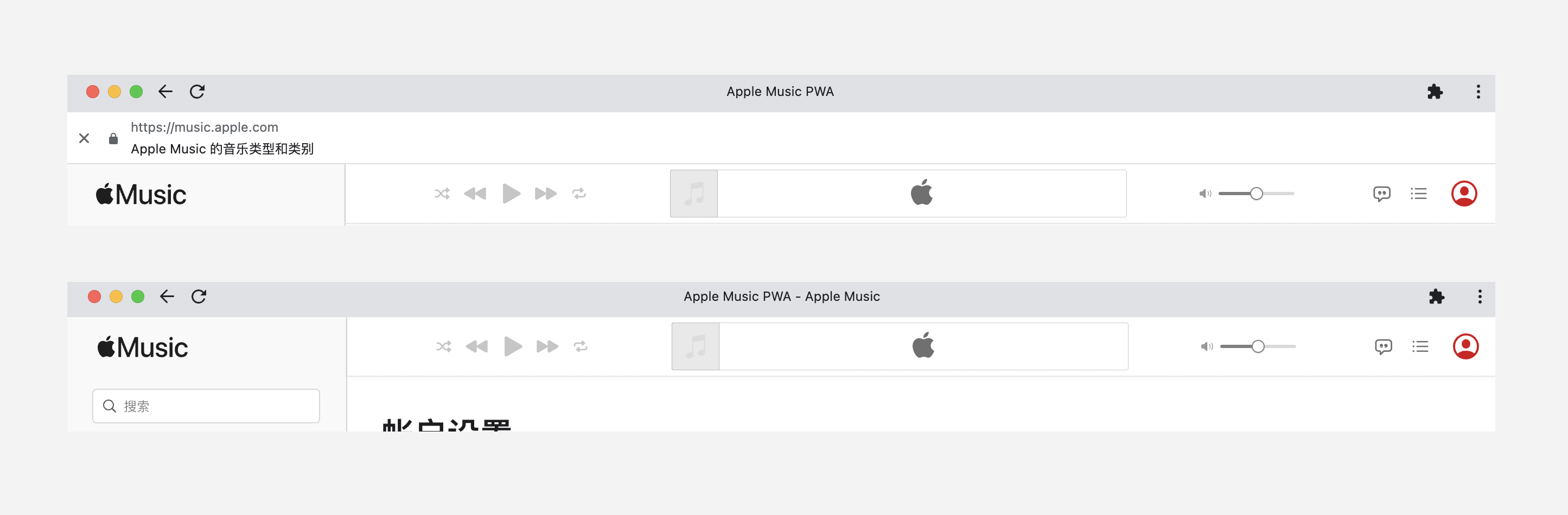Open the lyrics panel in the bottom window
This screenshot has width=1568, height=515.
1383,346
